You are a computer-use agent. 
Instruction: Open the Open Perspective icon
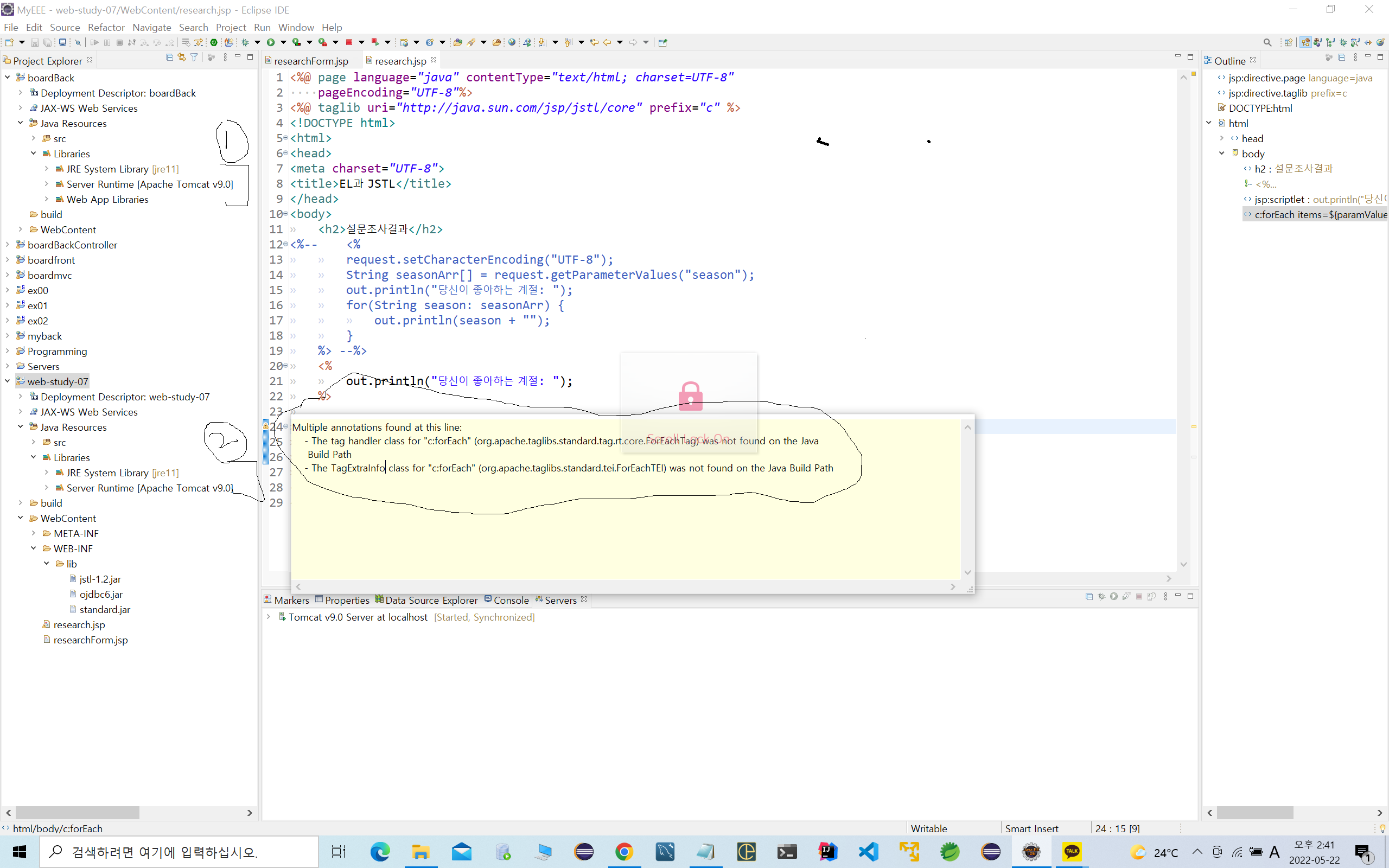(1288, 42)
